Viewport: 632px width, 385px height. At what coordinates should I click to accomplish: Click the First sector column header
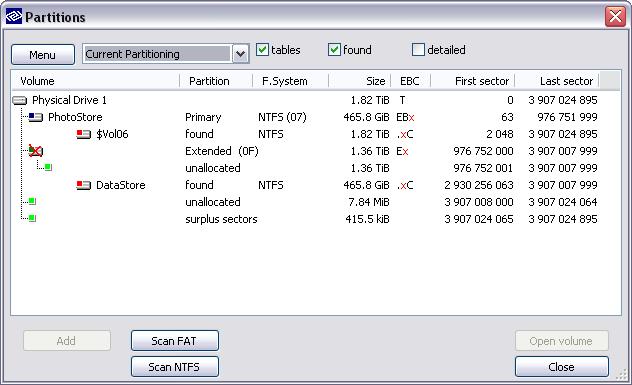[x=473, y=81]
